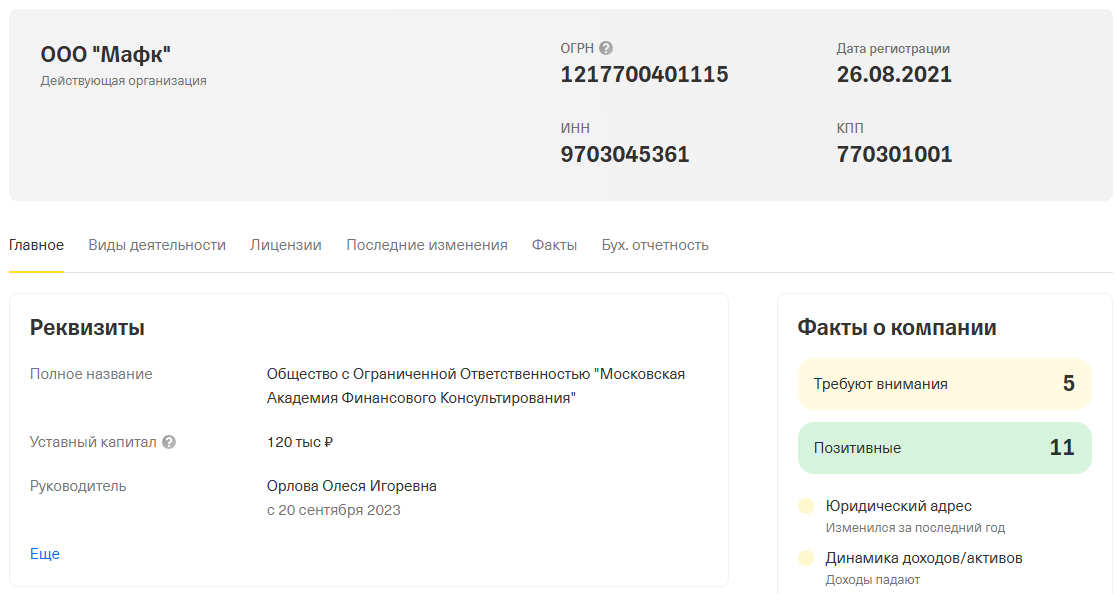
Task: Switch to the Виды деятельности tab
Action: 157,245
